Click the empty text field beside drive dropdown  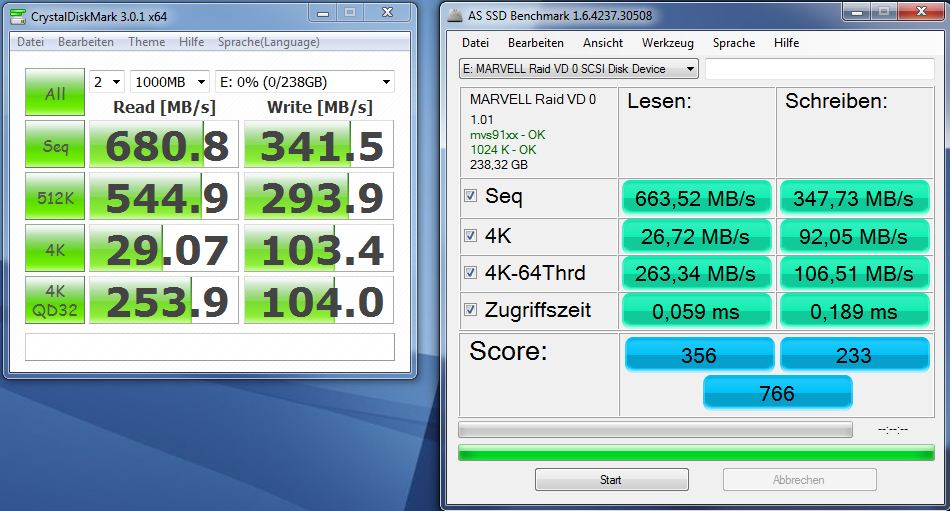820,68
